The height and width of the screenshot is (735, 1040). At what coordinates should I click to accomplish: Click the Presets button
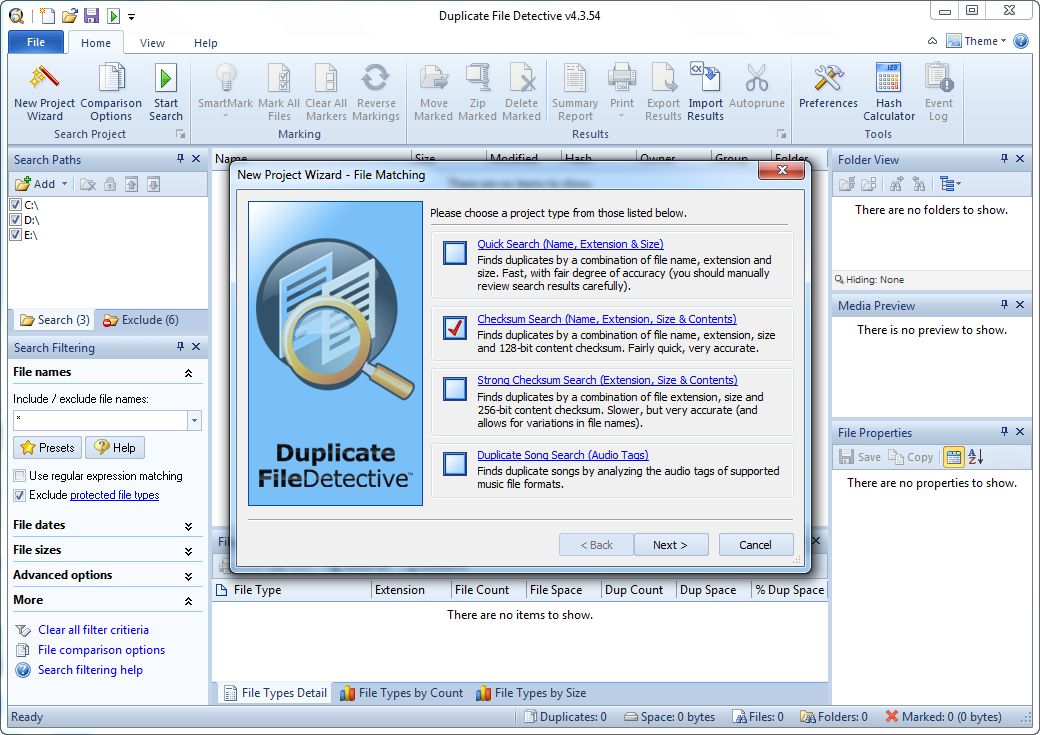click(48, 448)
